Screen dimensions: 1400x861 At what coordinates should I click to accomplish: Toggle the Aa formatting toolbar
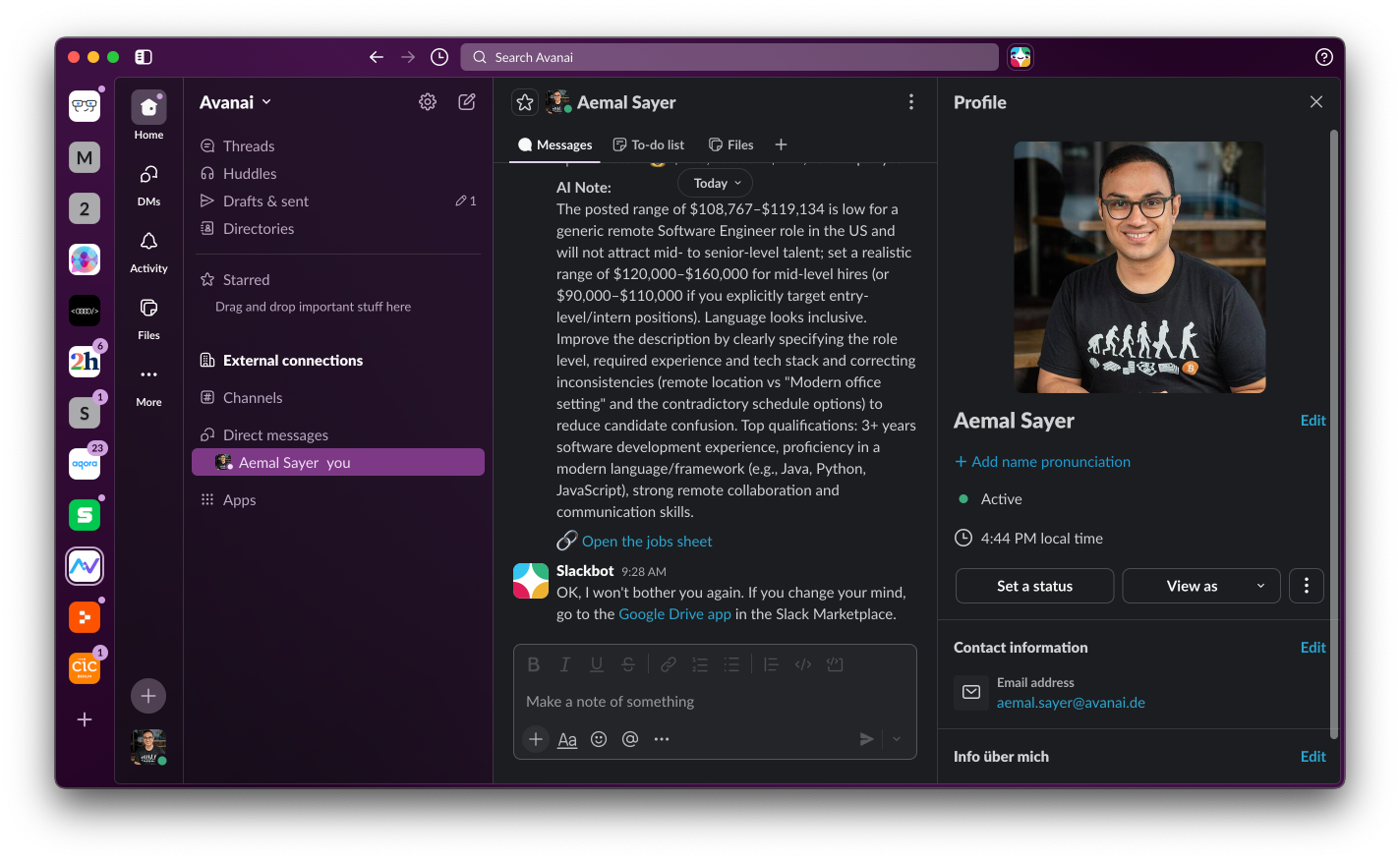pyautogui.click(x=567, y=739)
